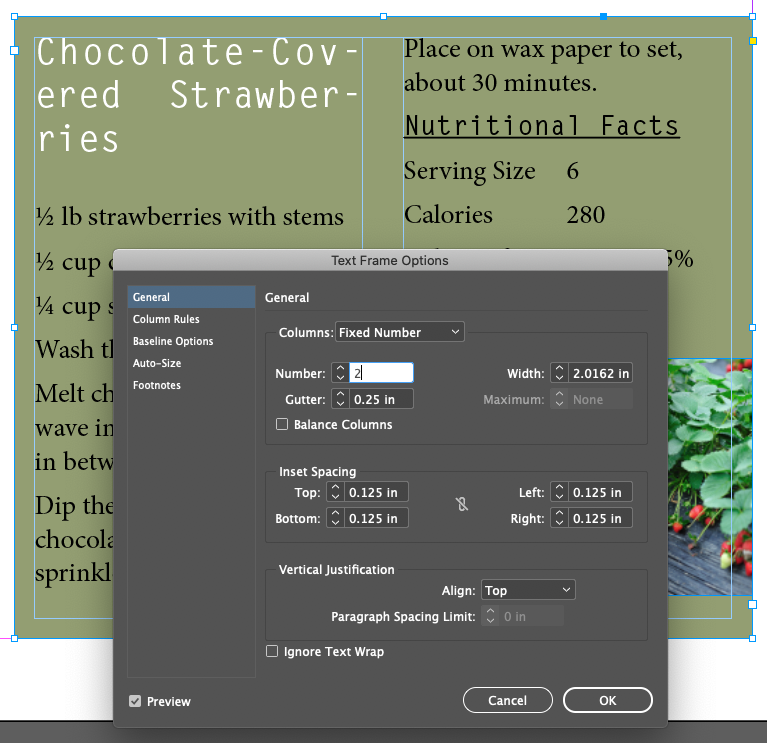Click the Right inset stepper arrows
Screen dimensions: 767x743
point(559,518)
